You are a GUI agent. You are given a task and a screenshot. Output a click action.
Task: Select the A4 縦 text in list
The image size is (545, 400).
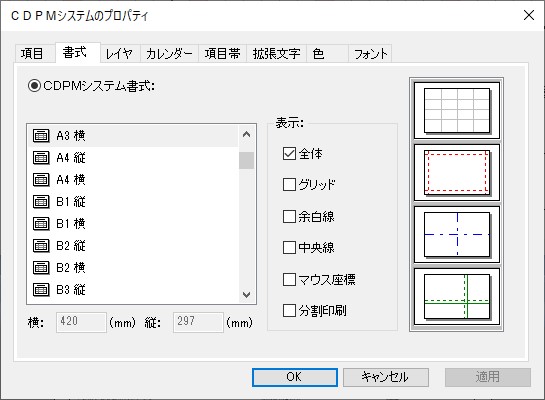coord(71,157)
